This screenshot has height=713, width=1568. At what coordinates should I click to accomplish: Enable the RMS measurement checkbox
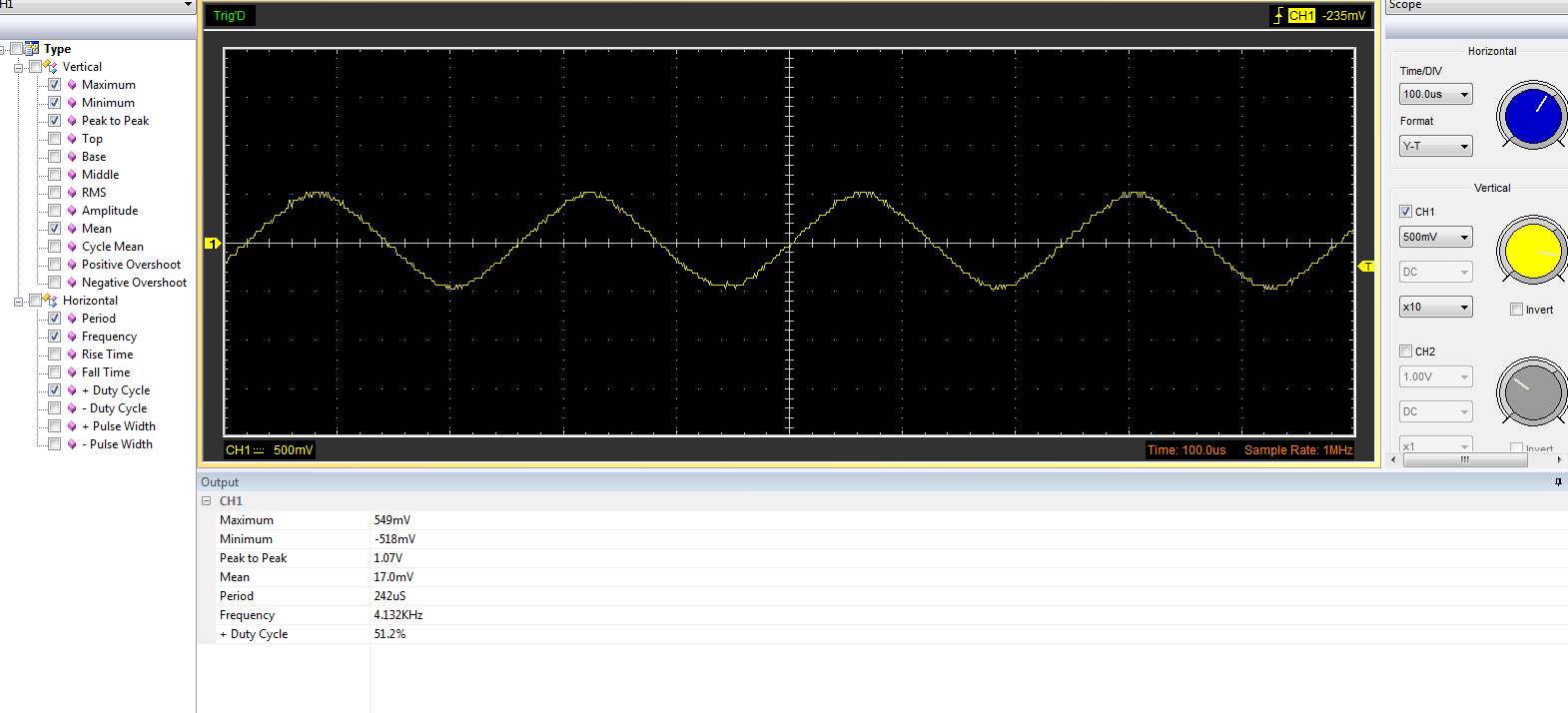tap(55, 193)
